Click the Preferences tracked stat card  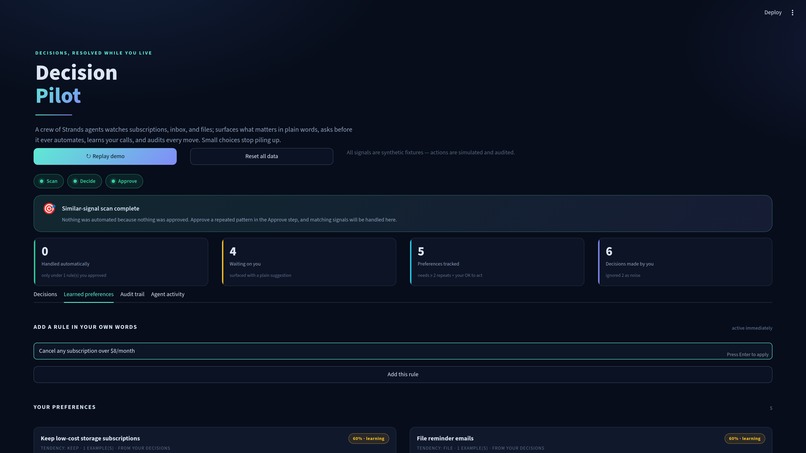pos(497,262)
